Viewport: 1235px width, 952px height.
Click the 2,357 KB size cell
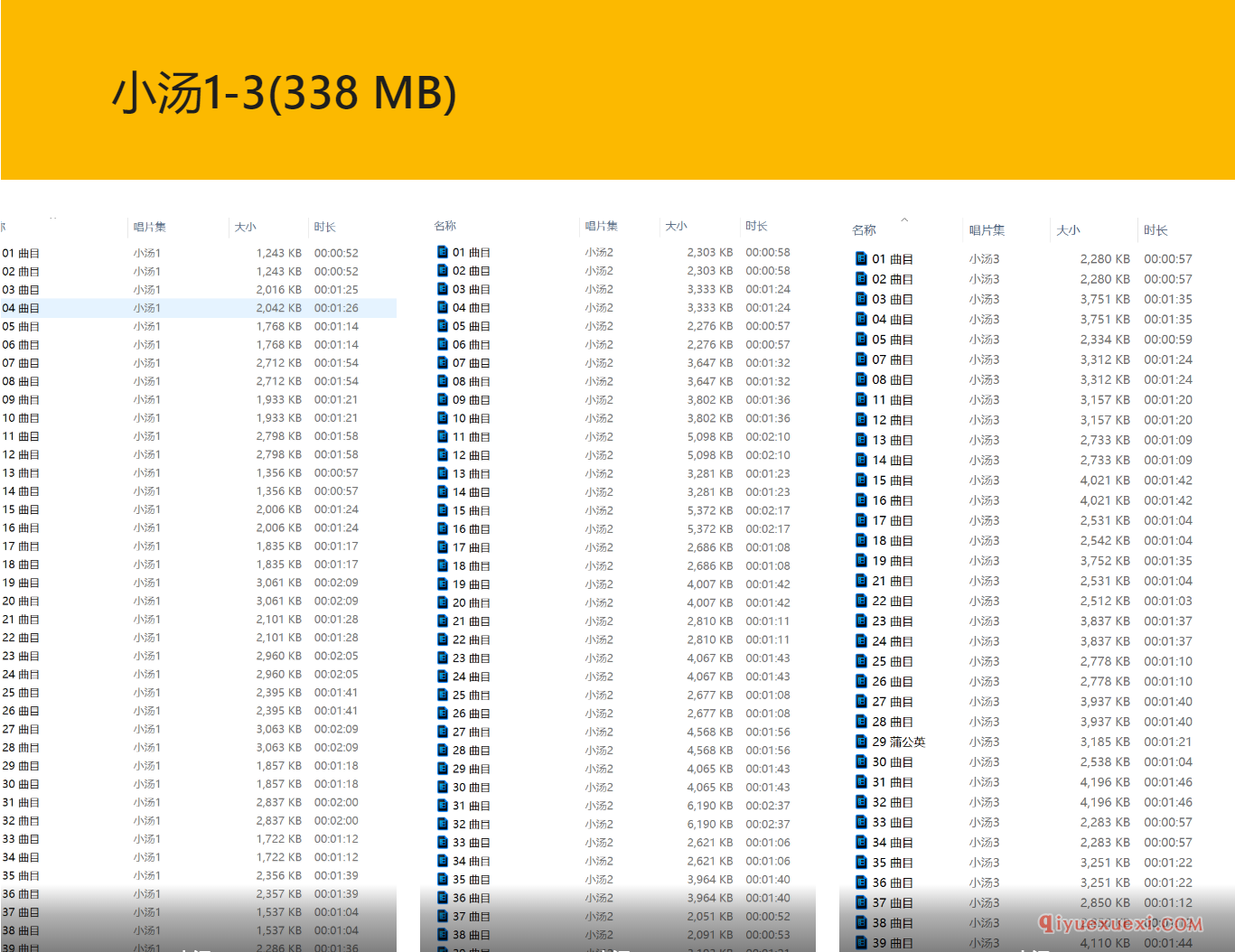coord(278,893)
